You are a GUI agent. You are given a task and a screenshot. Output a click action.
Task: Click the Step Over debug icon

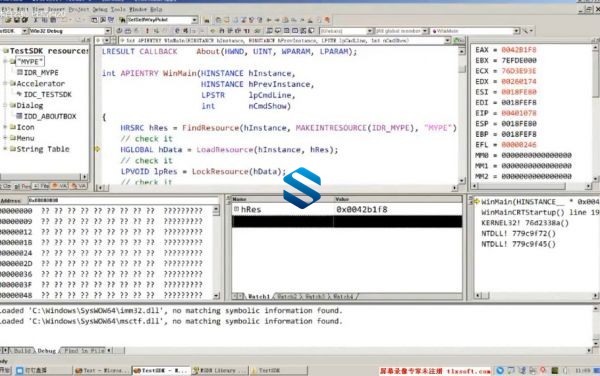click(x=229, y=31)
